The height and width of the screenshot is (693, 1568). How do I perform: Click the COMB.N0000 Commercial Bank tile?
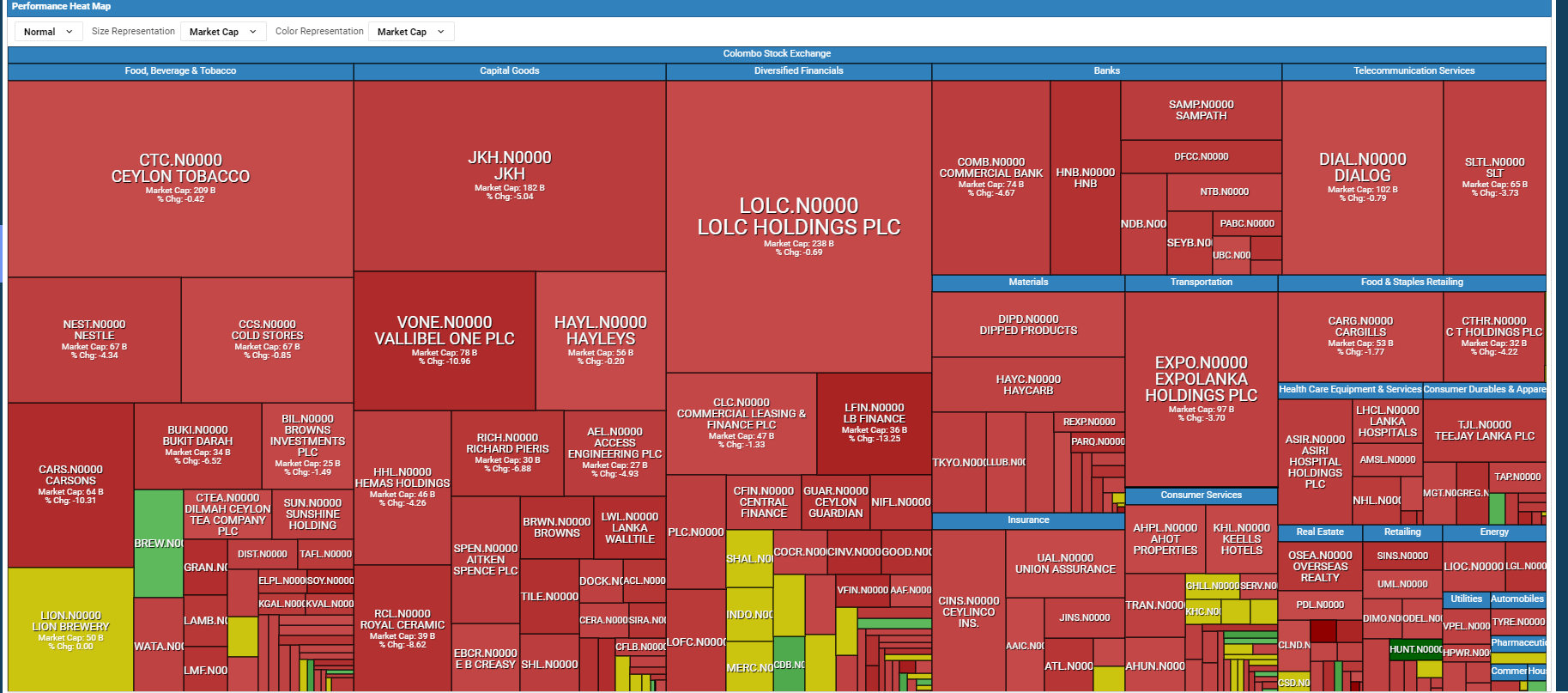(x=991, y=177)
